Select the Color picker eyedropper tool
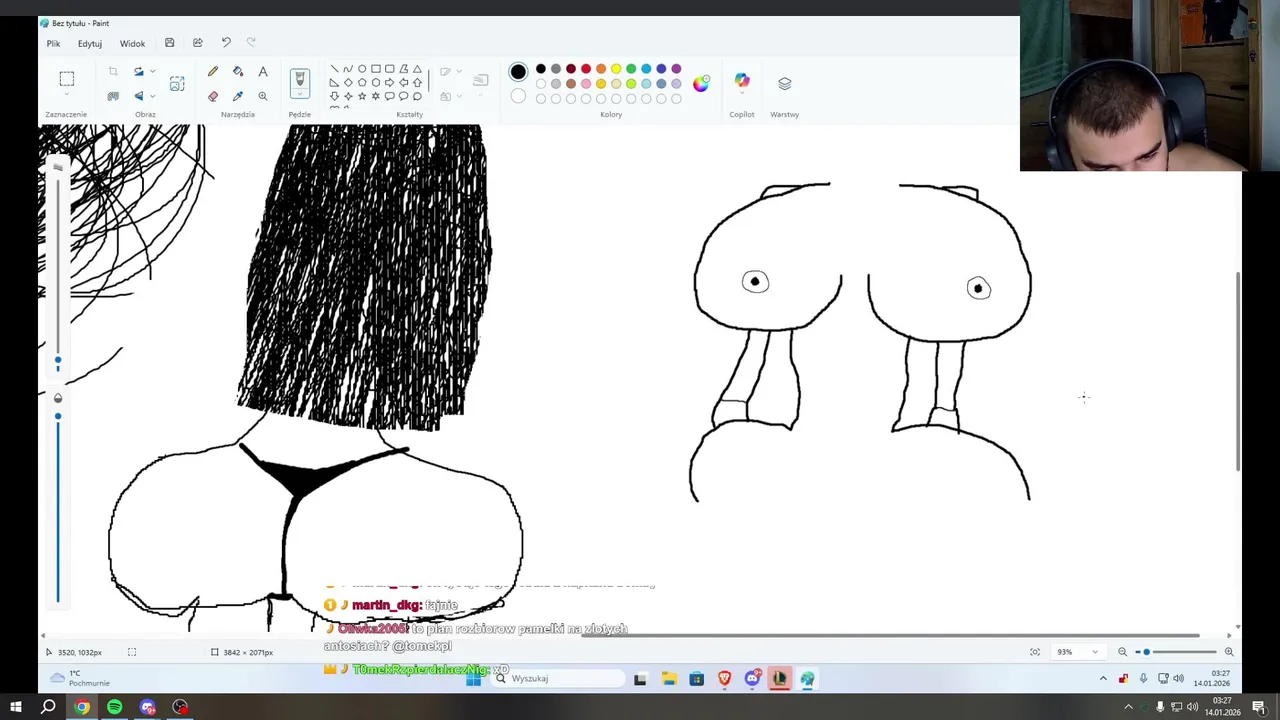The width and height of the screenshot is (1280, 720). (x=238, y=96)
